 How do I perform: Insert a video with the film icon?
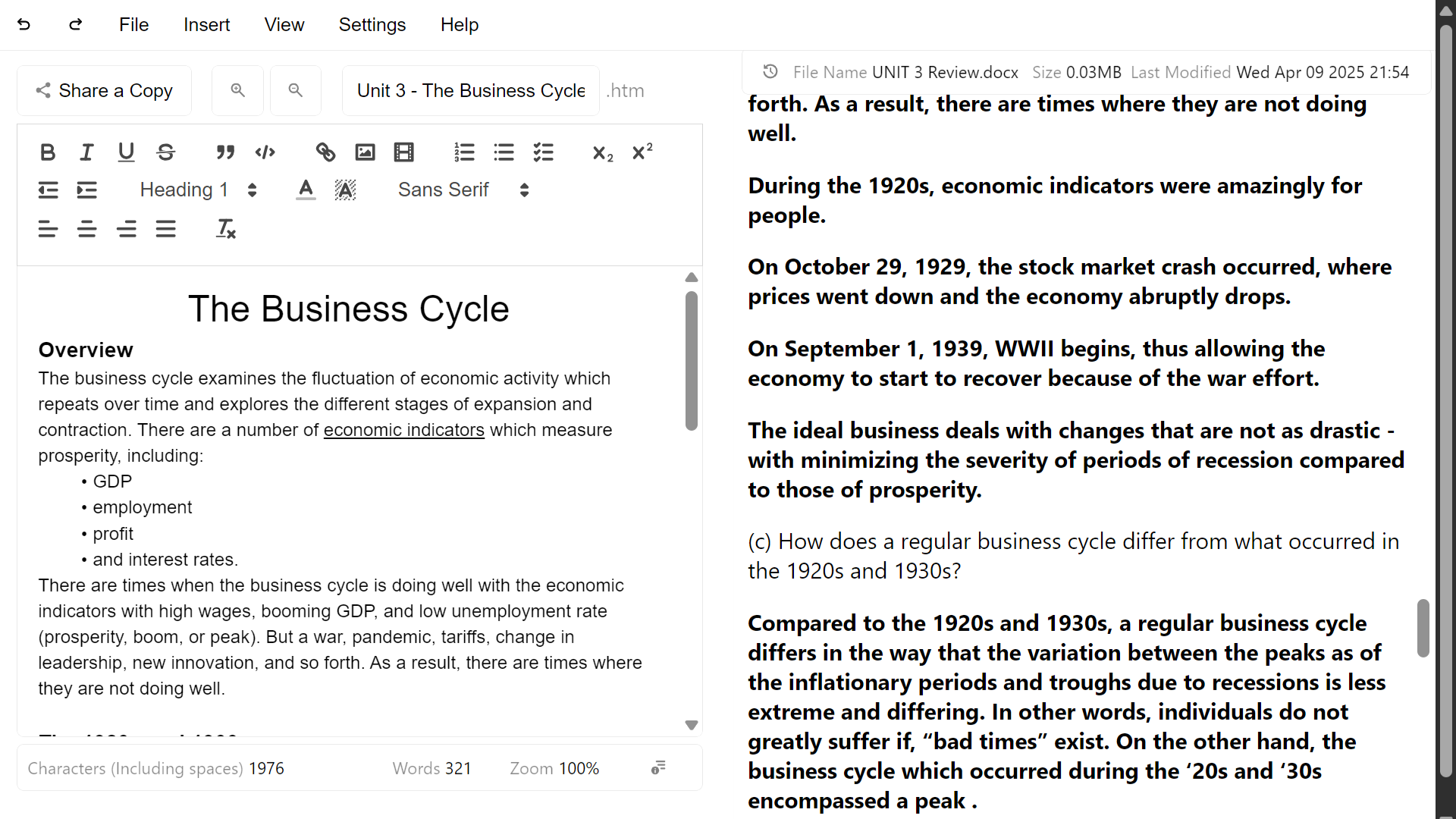tap(404, 152)
